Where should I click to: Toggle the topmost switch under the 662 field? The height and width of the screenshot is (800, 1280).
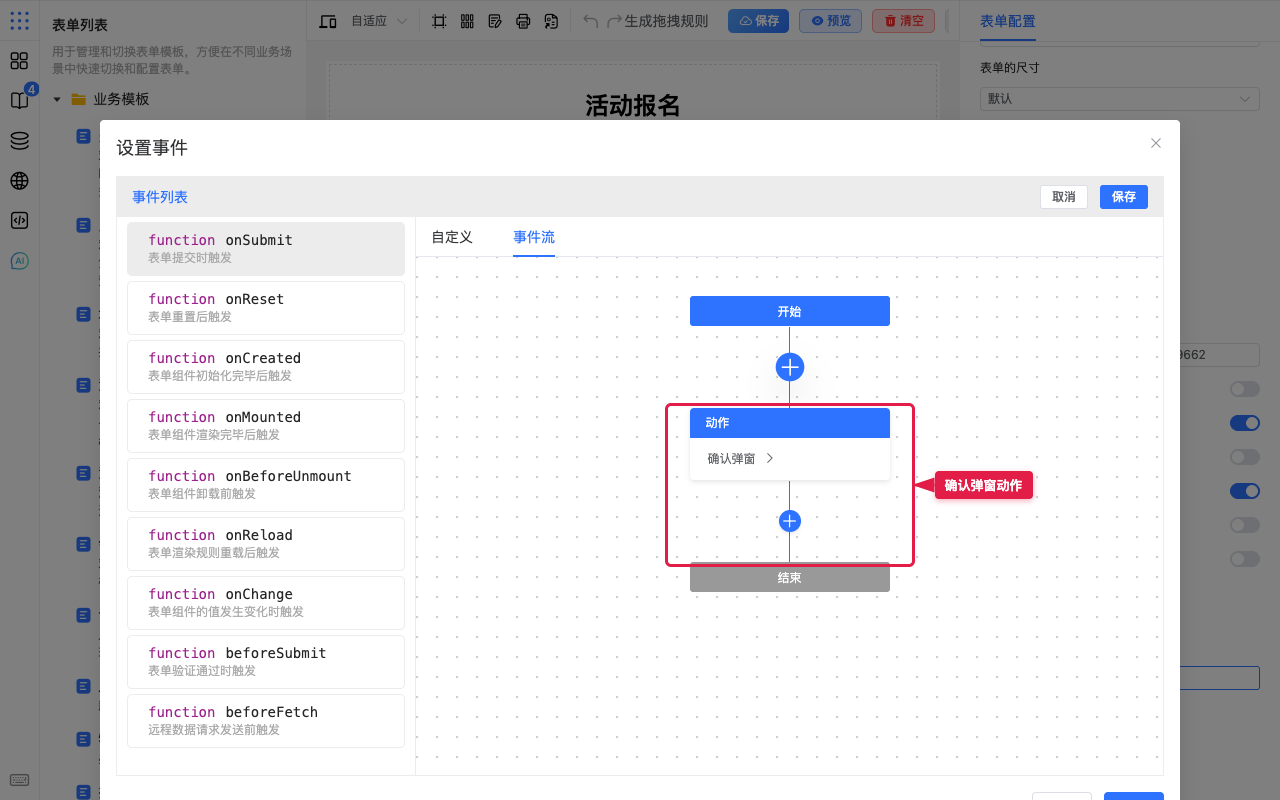point(1245,389)
